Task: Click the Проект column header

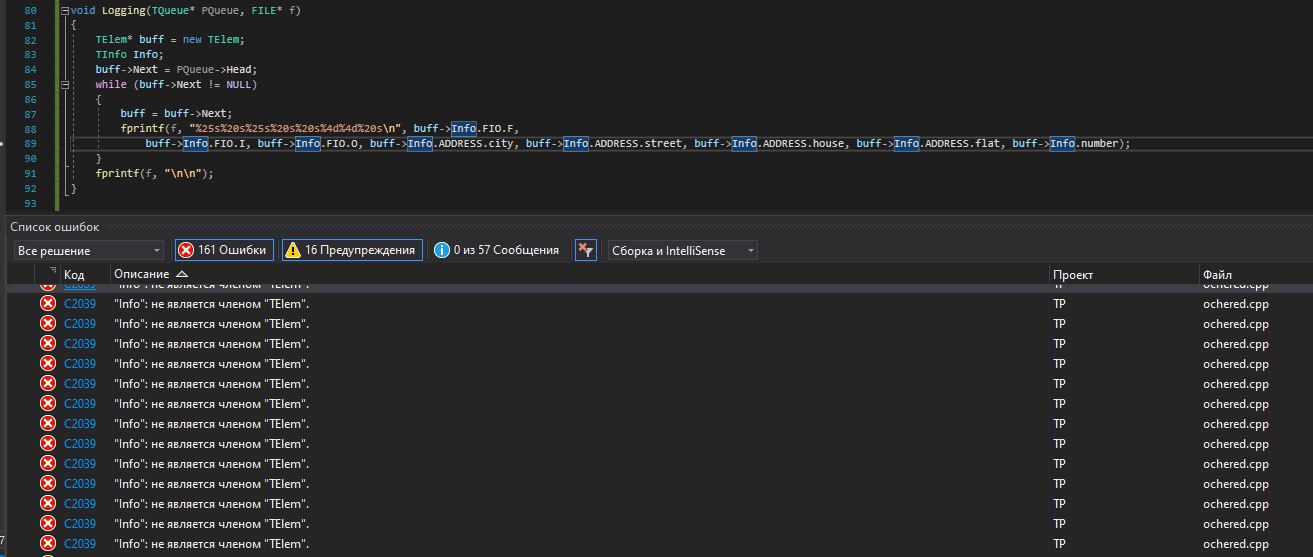Action: (x=1071, y=274)
